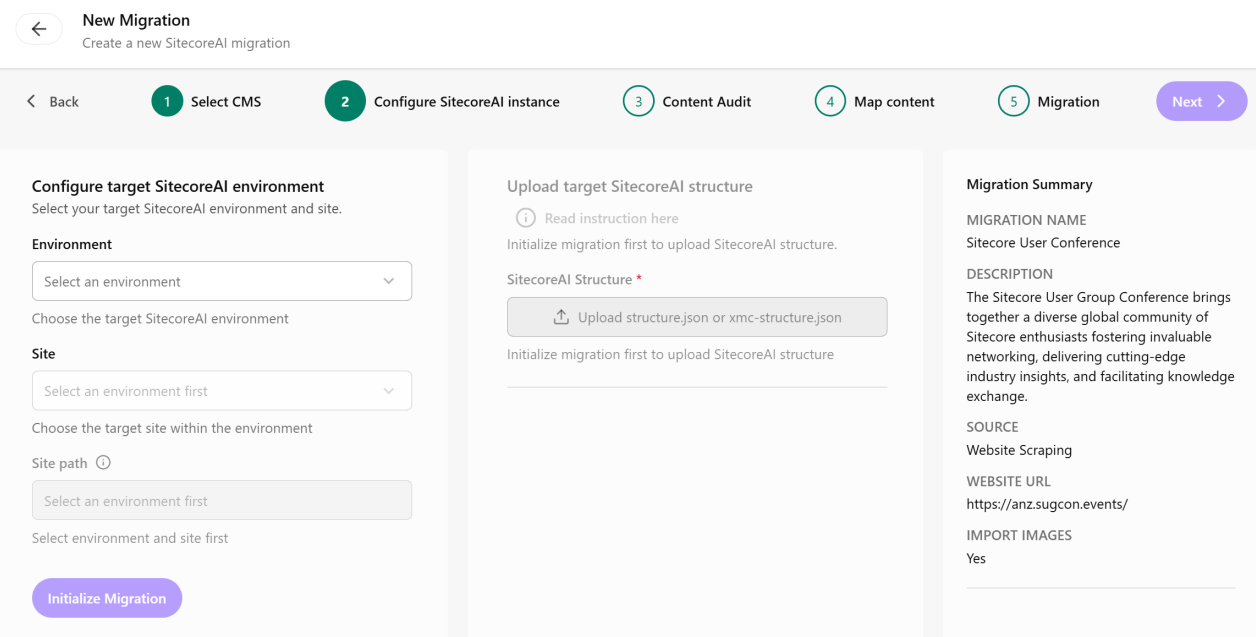Open the Configure SitecoreAI instance step
This screenshot has width=1256, height=637.
pyautogui.click(x=467, y=101)
